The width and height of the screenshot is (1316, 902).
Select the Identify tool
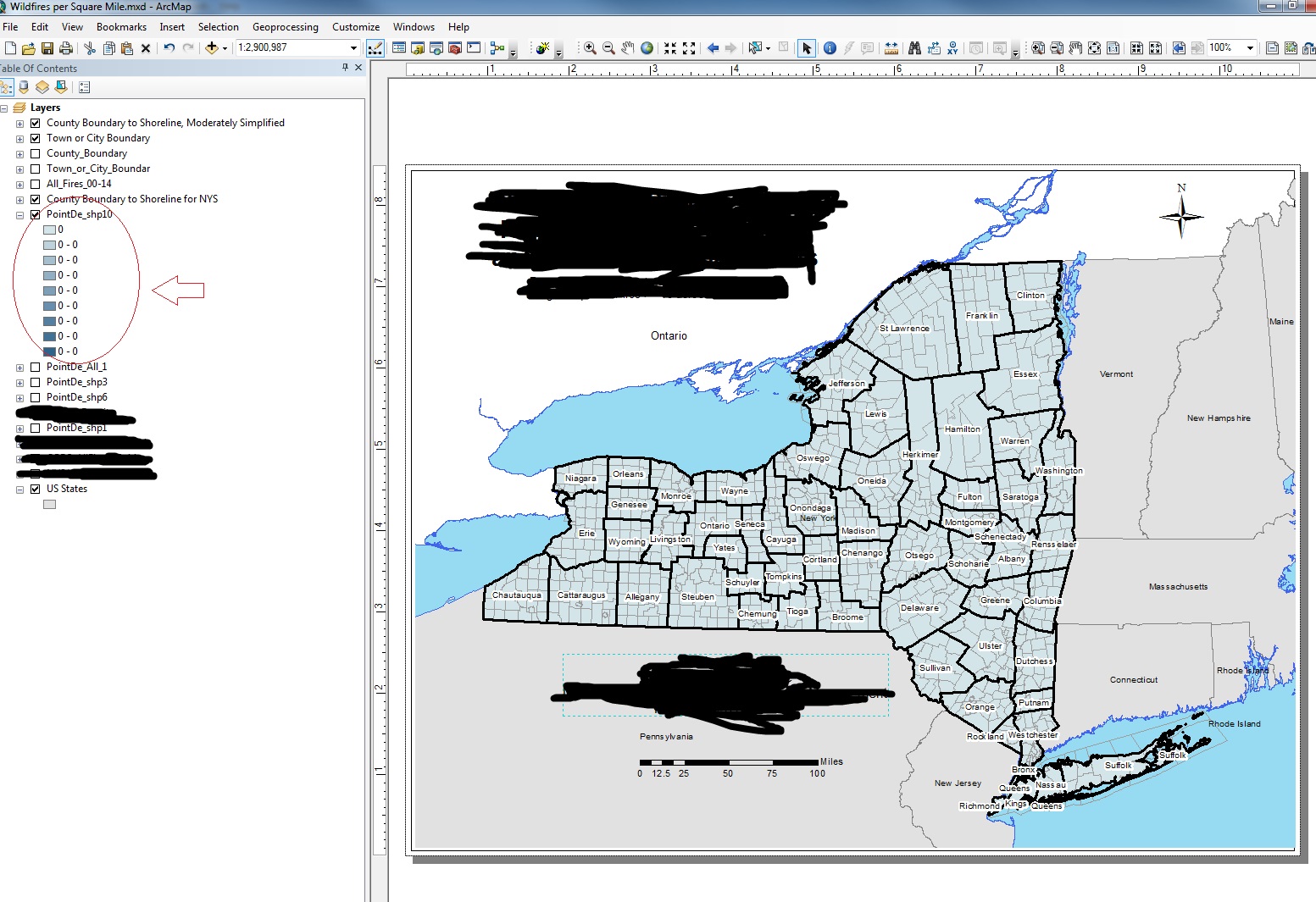[829, 48]
